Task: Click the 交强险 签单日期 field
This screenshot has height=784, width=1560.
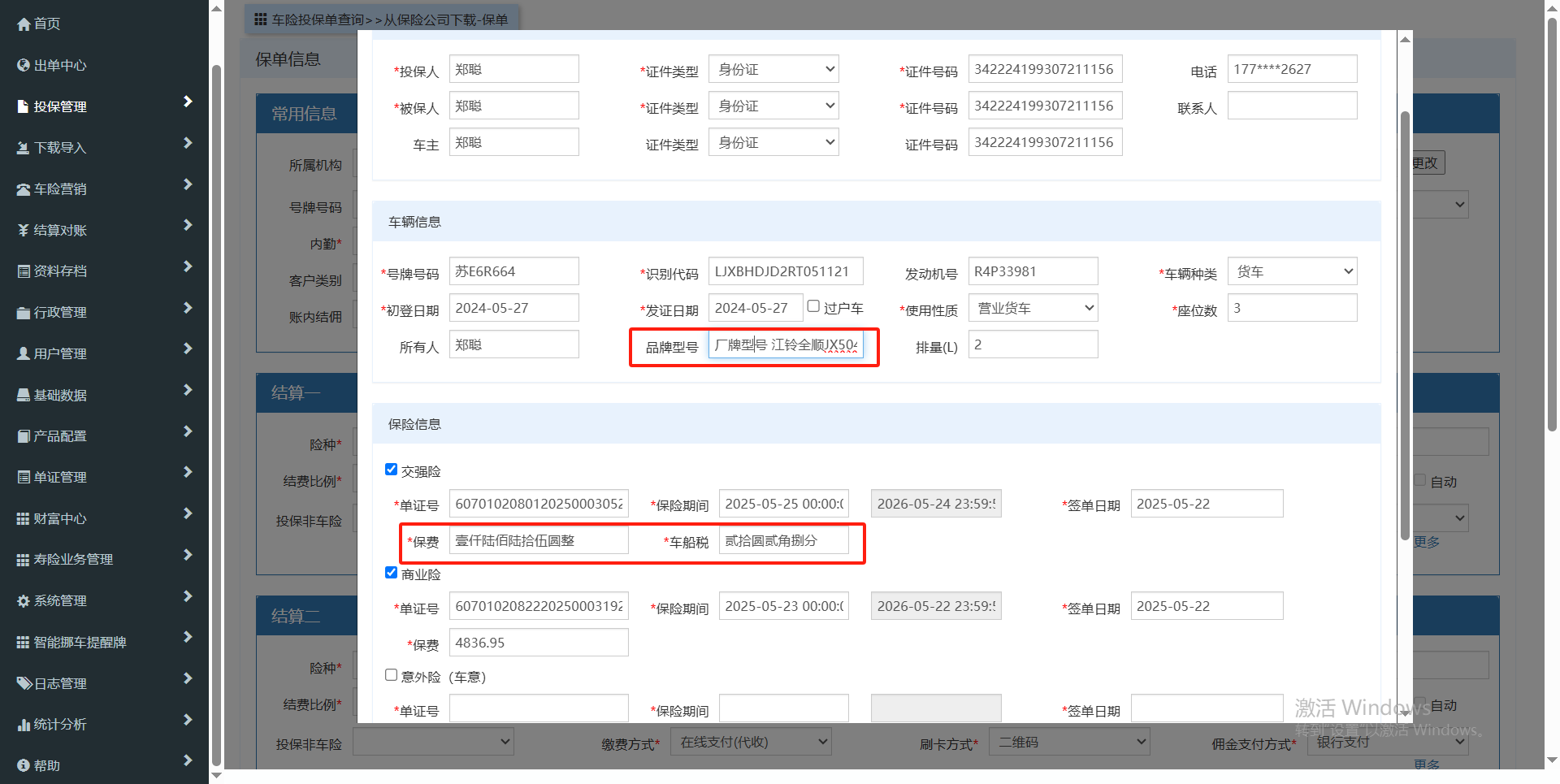Action: tap(1207, 504)
